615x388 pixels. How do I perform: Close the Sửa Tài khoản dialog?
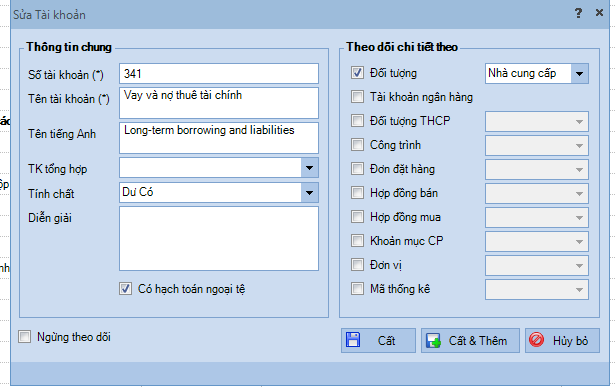click(599, 13)
